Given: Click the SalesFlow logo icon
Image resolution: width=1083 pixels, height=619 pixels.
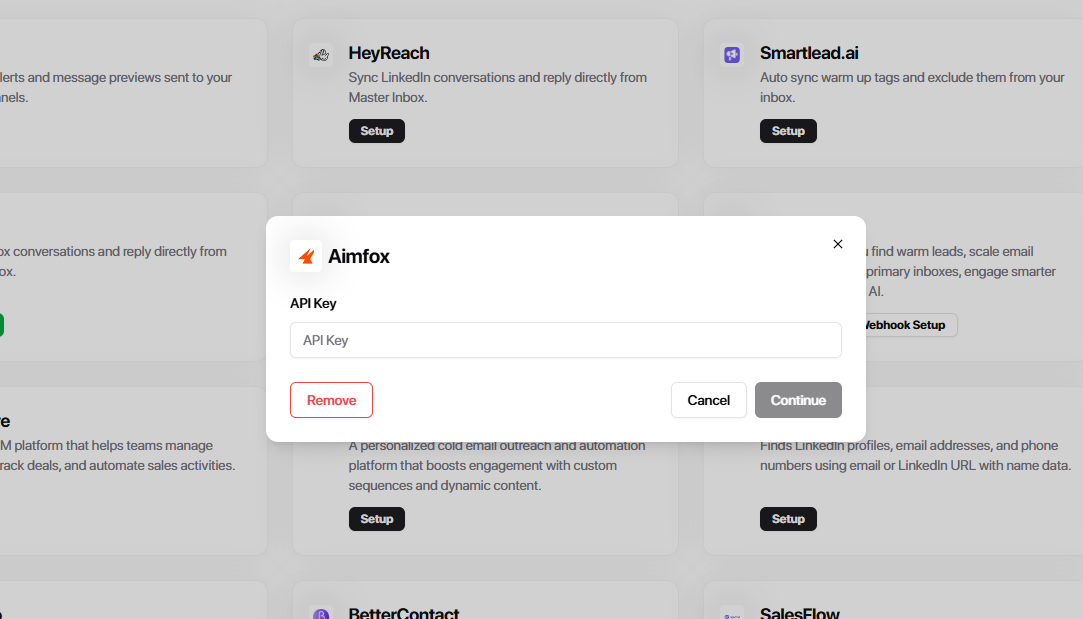Looking at the screenshot, I should [x=732, y=613].
